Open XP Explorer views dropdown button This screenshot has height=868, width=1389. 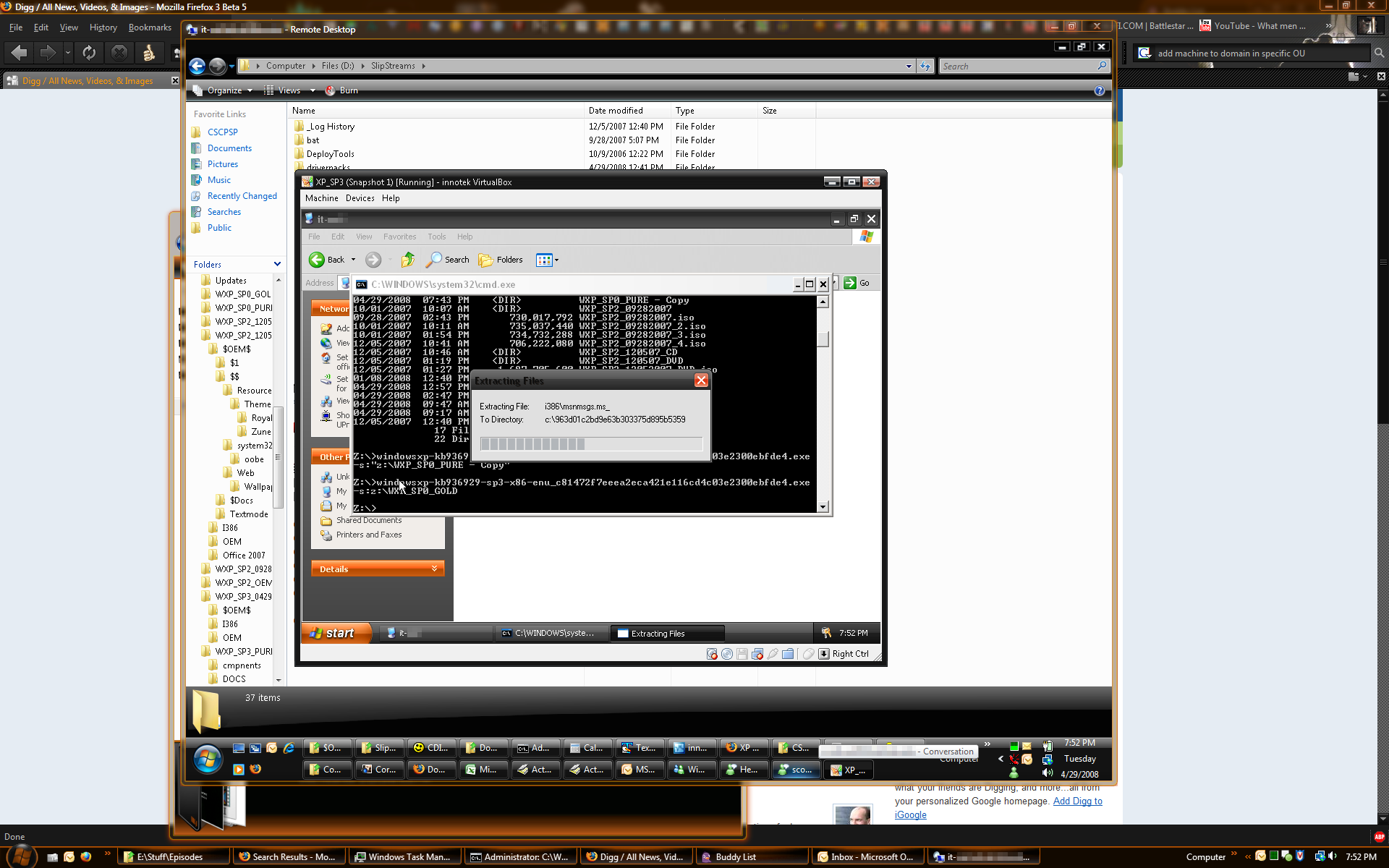[548, 260]
